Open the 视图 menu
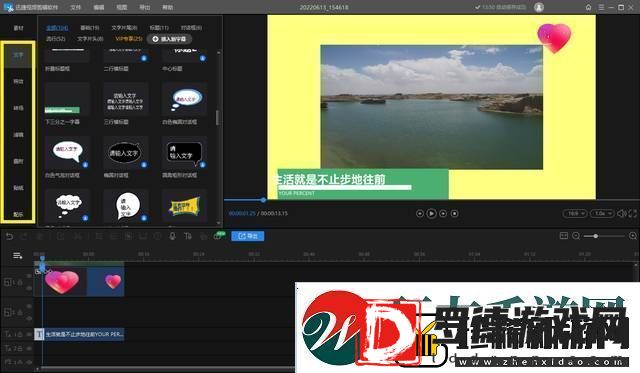The image size is (640, 373). pyautogui.click(x=122, y=7)
